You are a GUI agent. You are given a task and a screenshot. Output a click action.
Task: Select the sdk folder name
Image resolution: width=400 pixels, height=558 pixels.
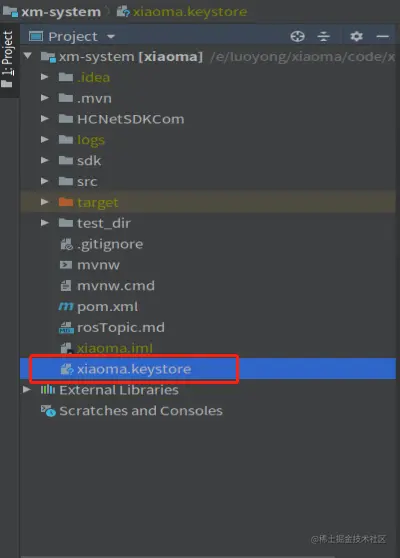[x=89, y=160]
